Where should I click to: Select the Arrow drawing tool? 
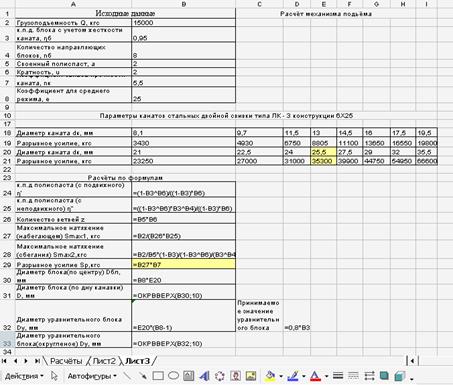(142, 376)
